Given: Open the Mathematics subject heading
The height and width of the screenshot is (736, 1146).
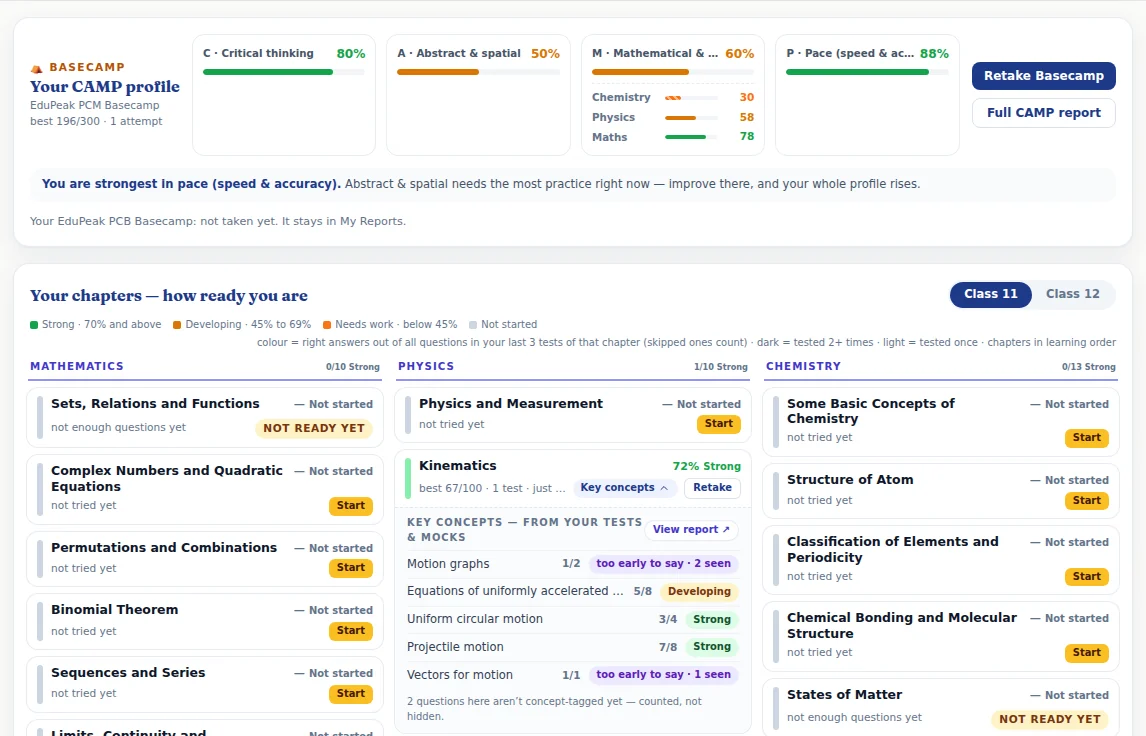Looking at the screenshot, I should point(77,366).
